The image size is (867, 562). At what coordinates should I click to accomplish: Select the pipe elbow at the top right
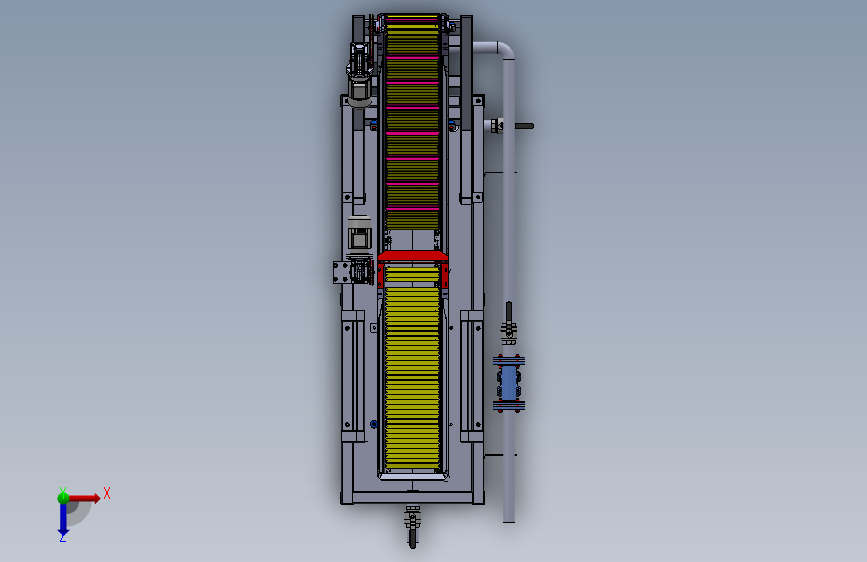click(504, 50)
